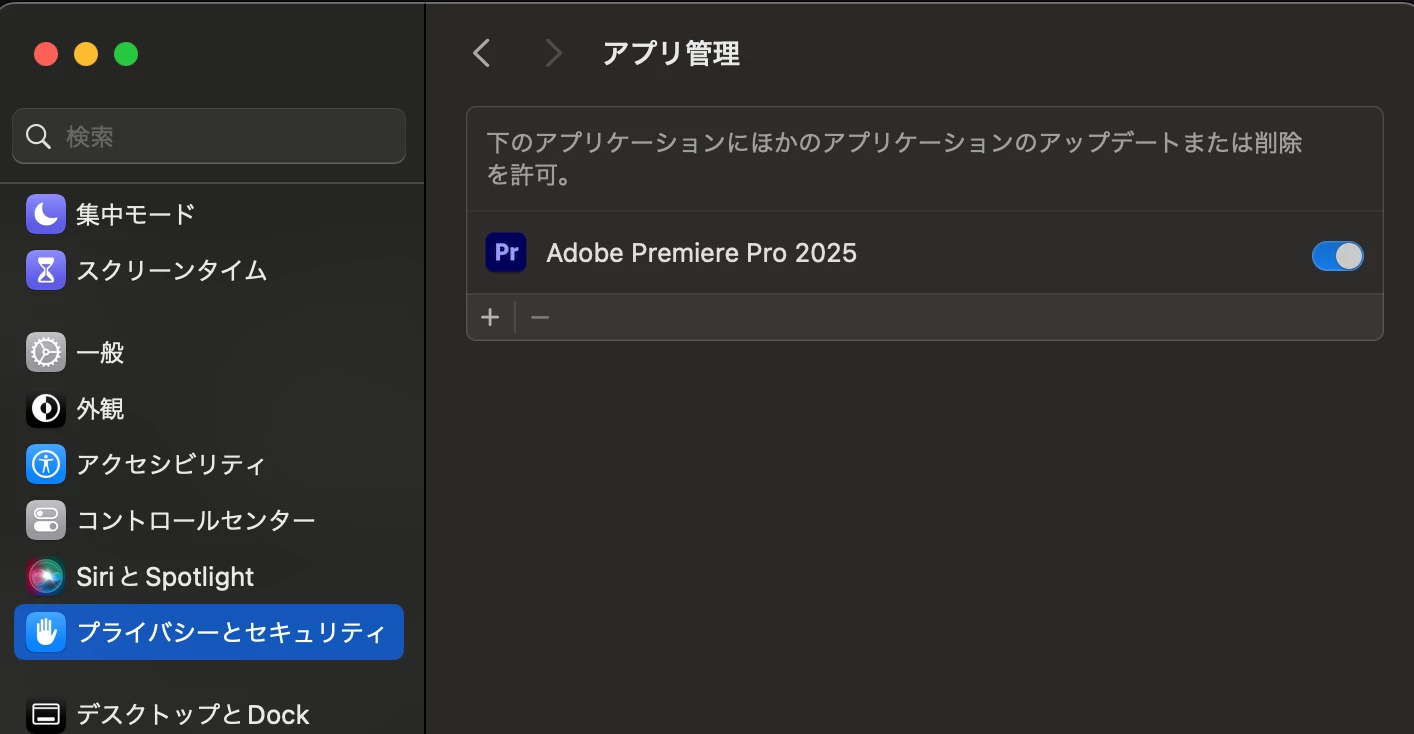
Task: Click the Control Center switches icon
Action: tap(46, 520)
